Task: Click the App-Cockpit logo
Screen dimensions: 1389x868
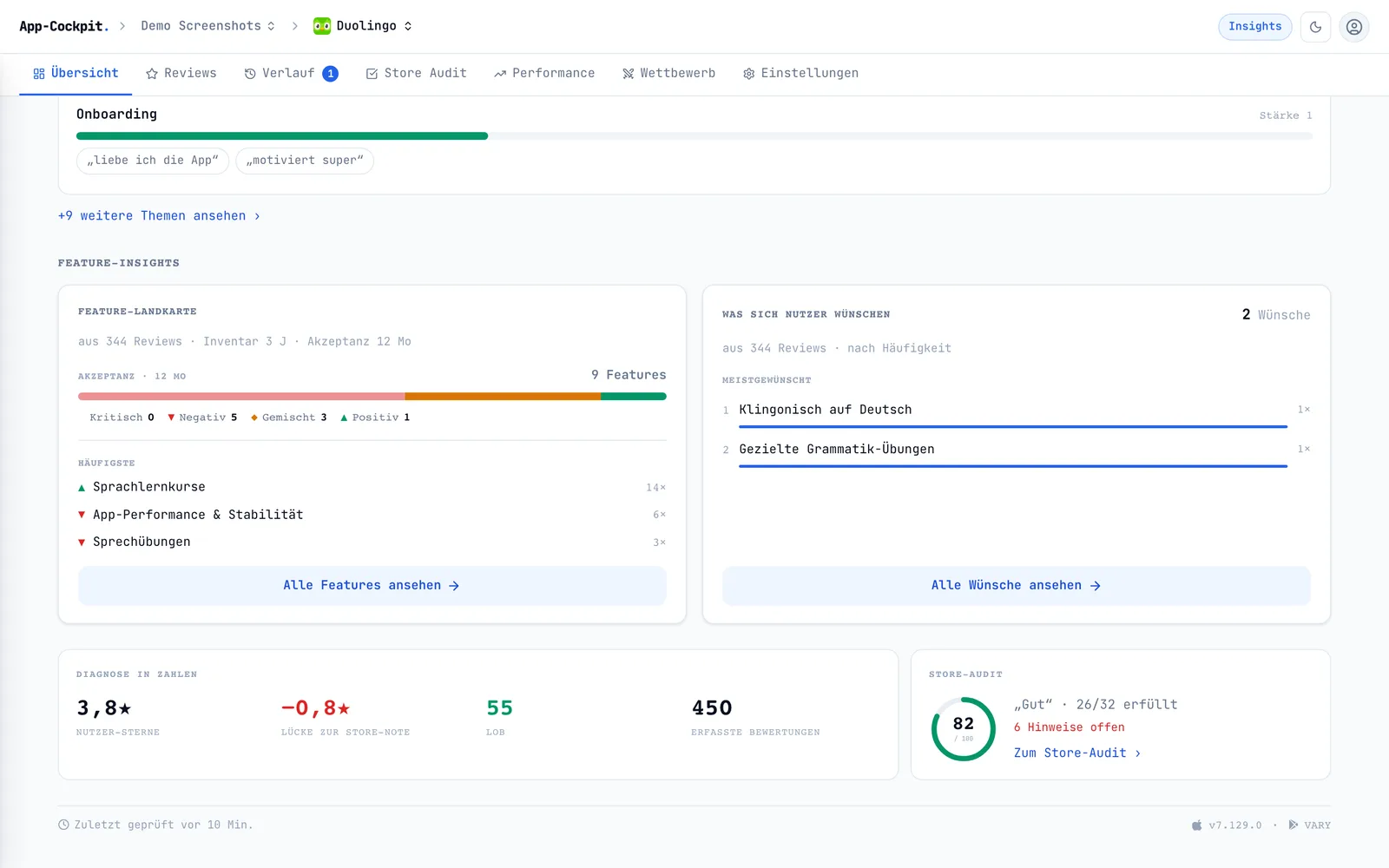Action: [x=63, y=26]
